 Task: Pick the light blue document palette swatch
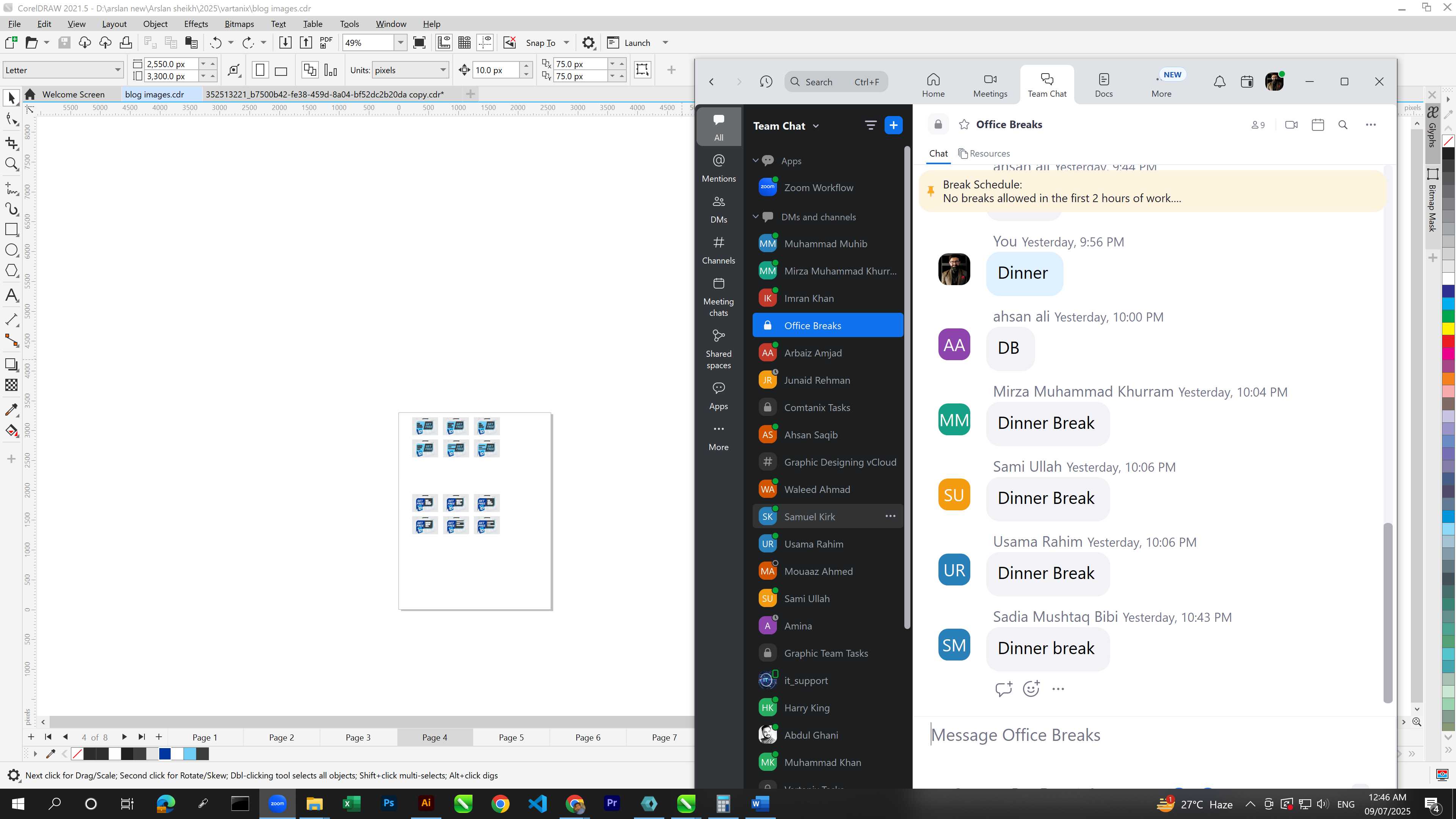pyautogui.click(x=190, y=753)
